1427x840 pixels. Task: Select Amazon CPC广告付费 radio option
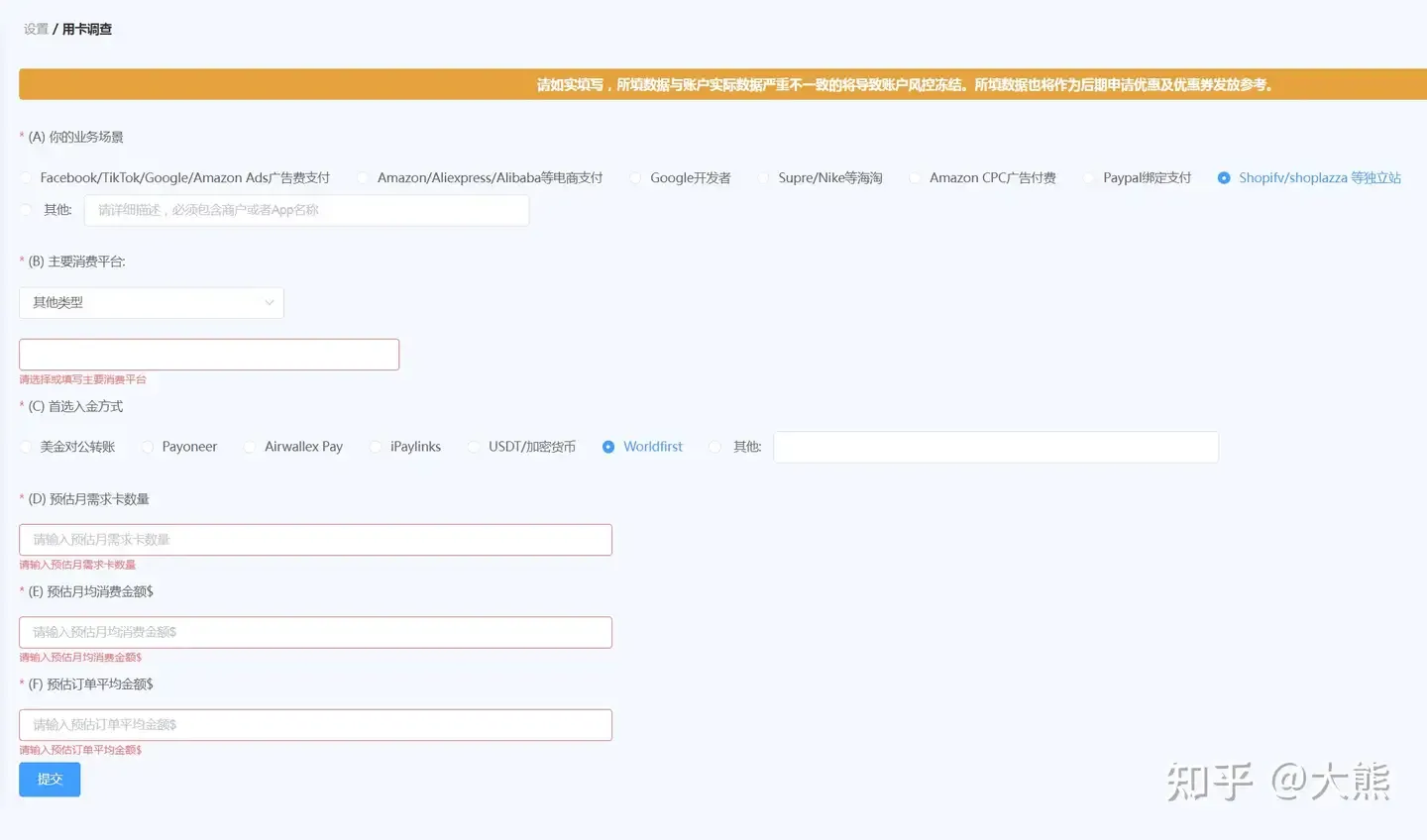point(915,178)
